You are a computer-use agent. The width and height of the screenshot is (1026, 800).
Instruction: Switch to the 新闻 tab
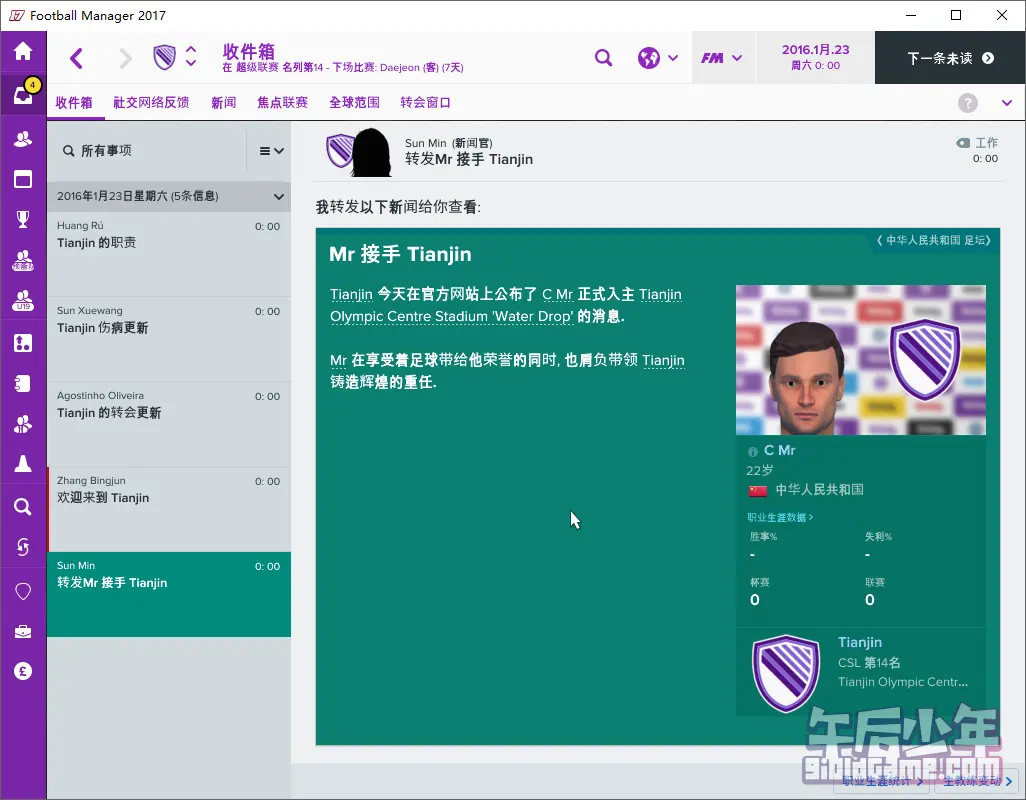[x=223, y=103]
